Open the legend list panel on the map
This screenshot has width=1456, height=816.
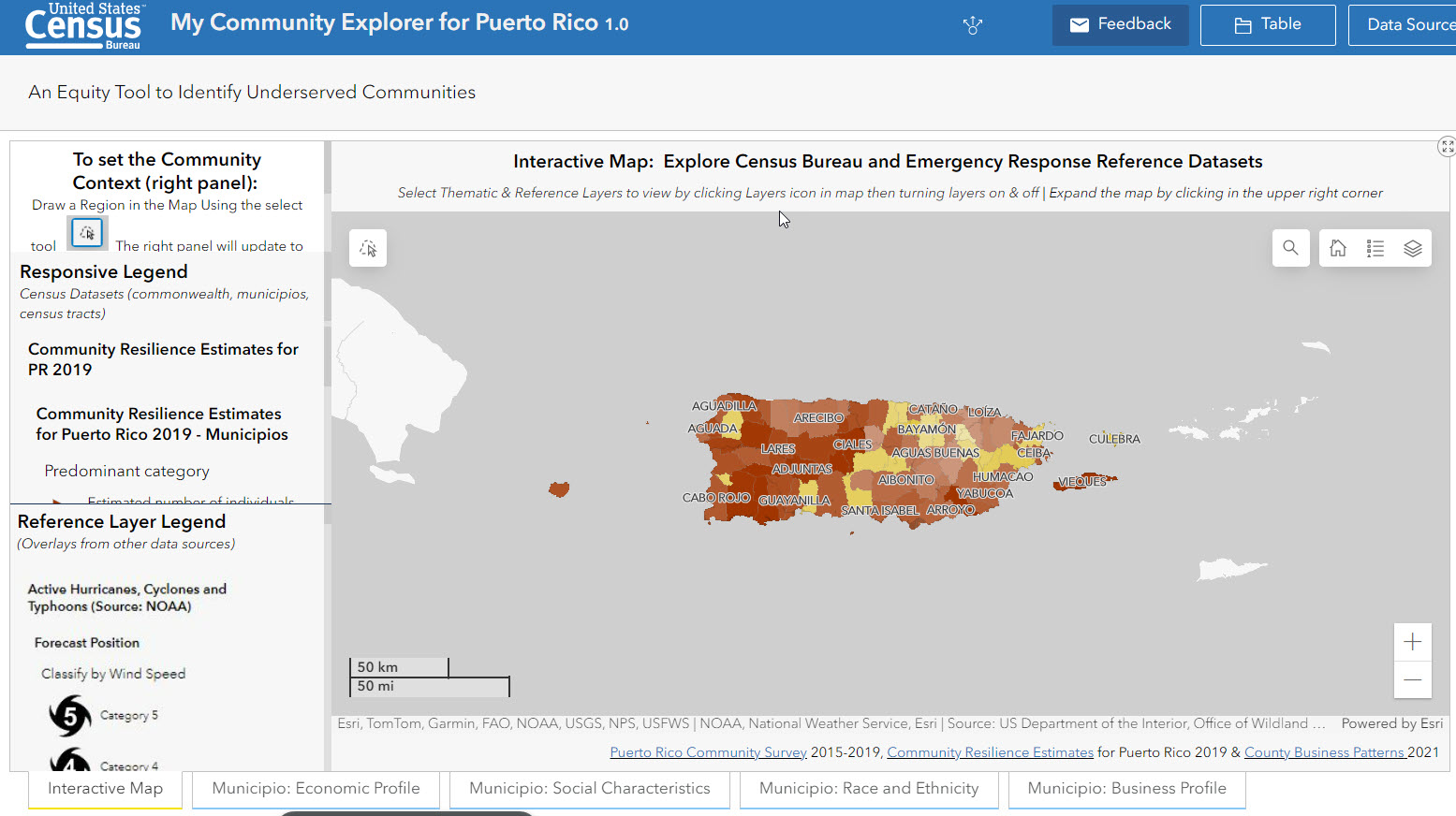point(1375,248)
